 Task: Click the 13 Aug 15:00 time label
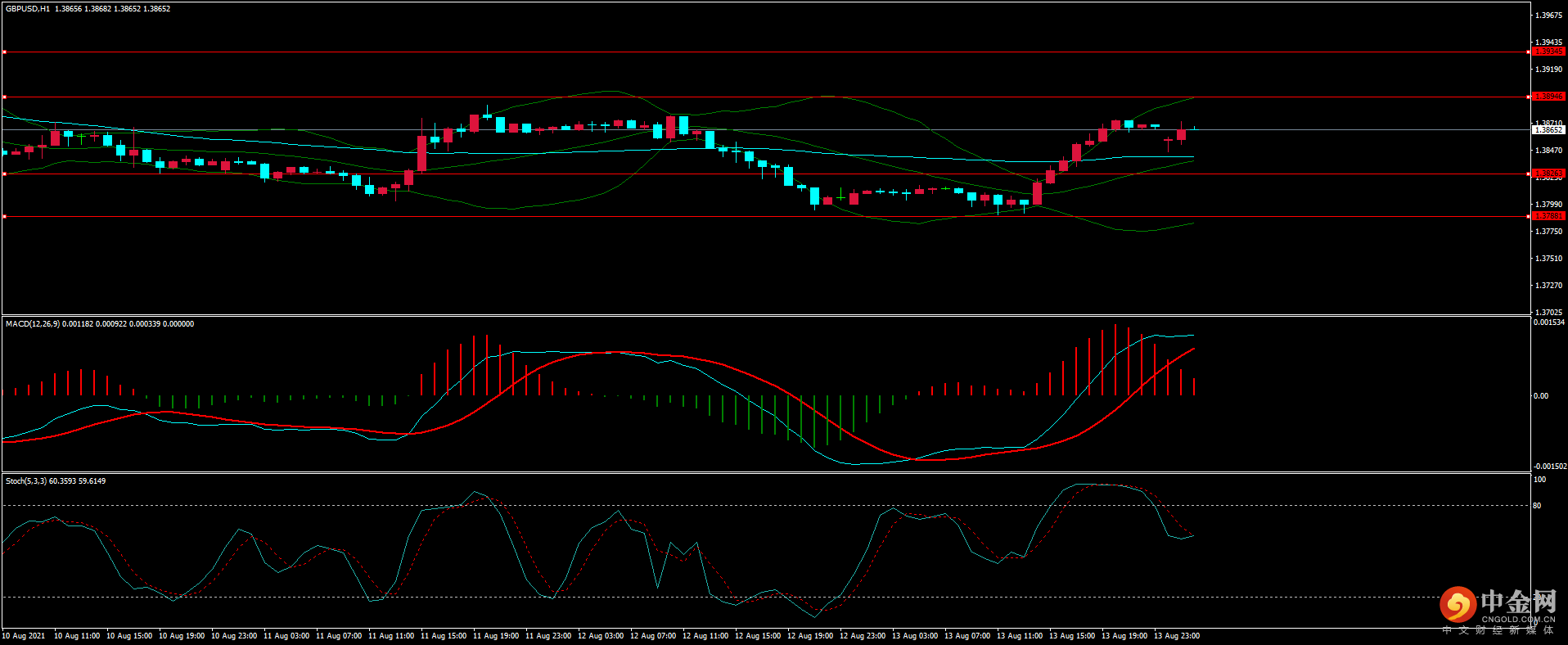pyautogui.click(x=1072, y=636)
